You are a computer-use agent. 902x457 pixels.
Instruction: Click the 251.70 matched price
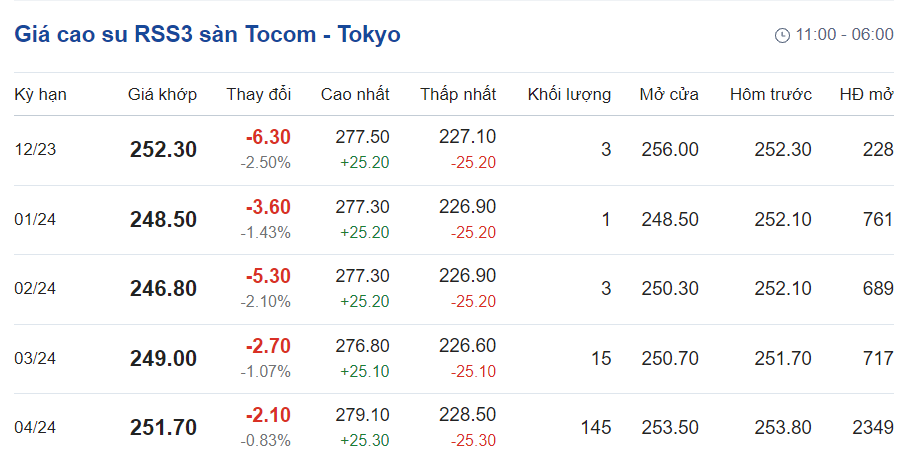pos(163,428)
